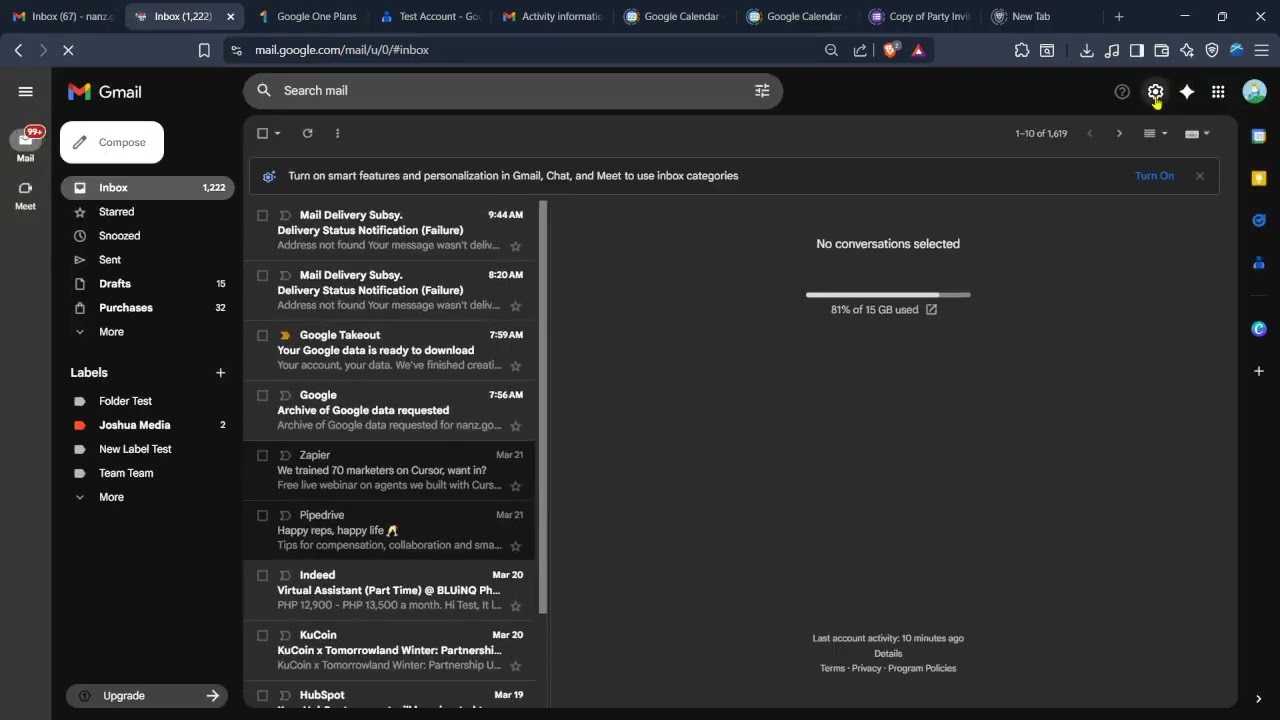
Task: Compose a new email
Action: pyautogui.click(x=112, y=142)
